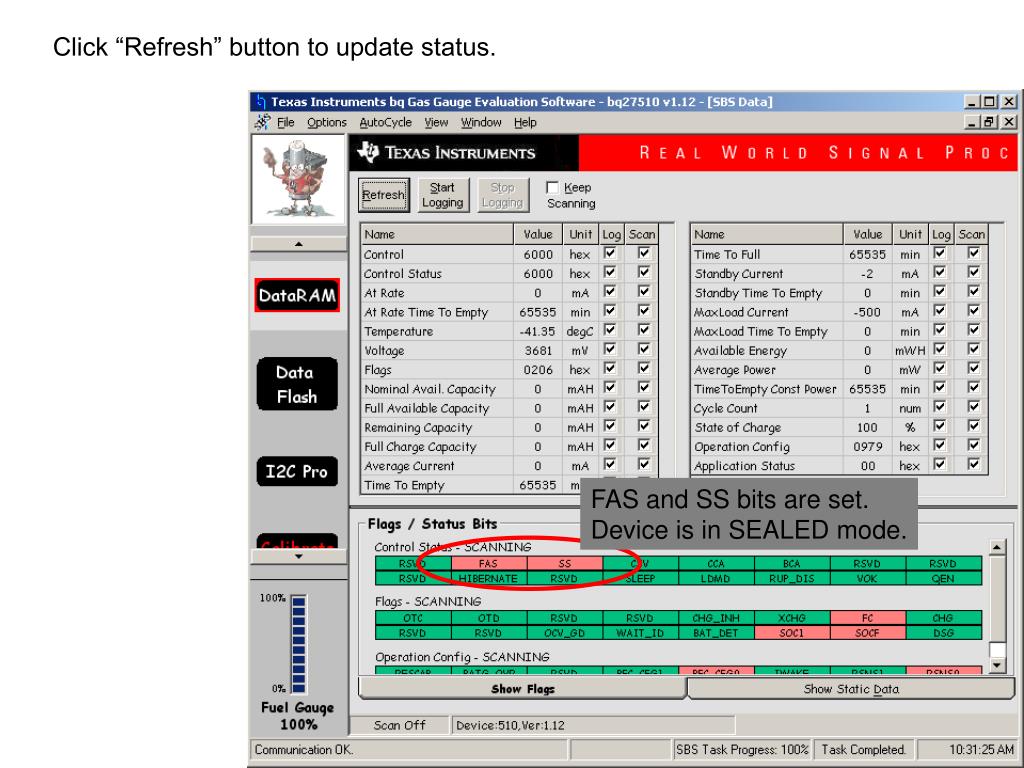Open the Options menu
1024x768 pixels.
327,122
